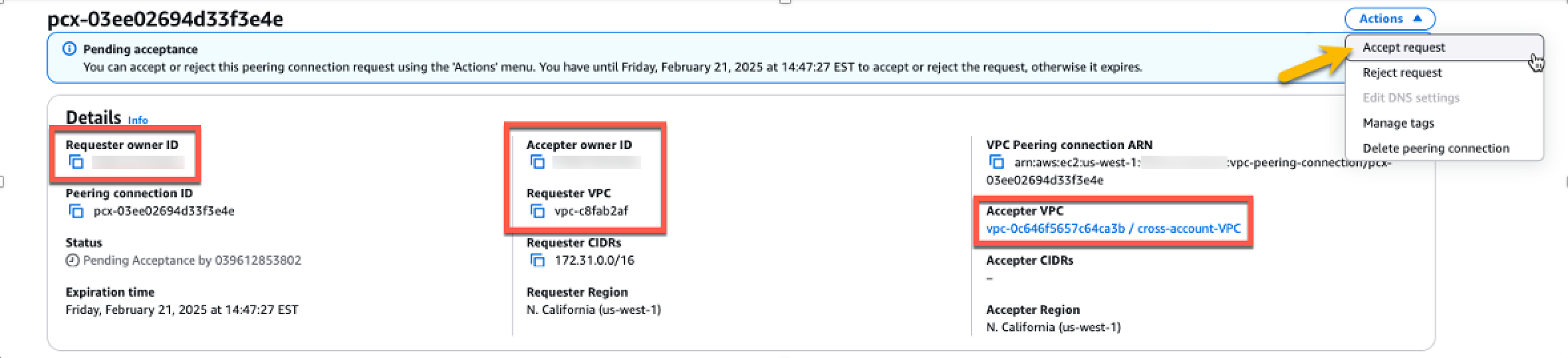This screenshot has height=358, width=1568.
Task: Click the Pending acceptance info icon
Action: (x=69, y=49)
